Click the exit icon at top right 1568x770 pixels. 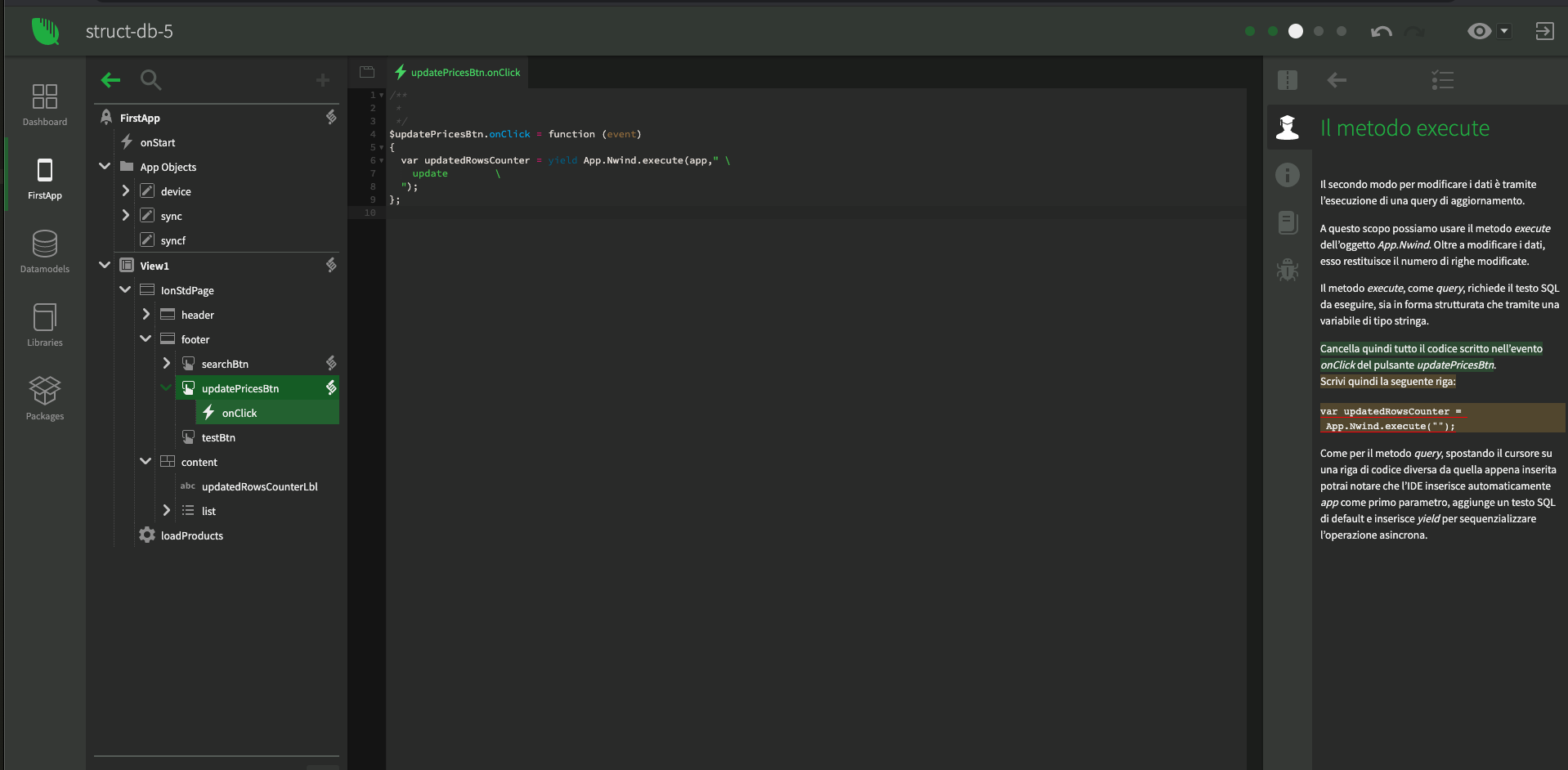coord(1544,31)
